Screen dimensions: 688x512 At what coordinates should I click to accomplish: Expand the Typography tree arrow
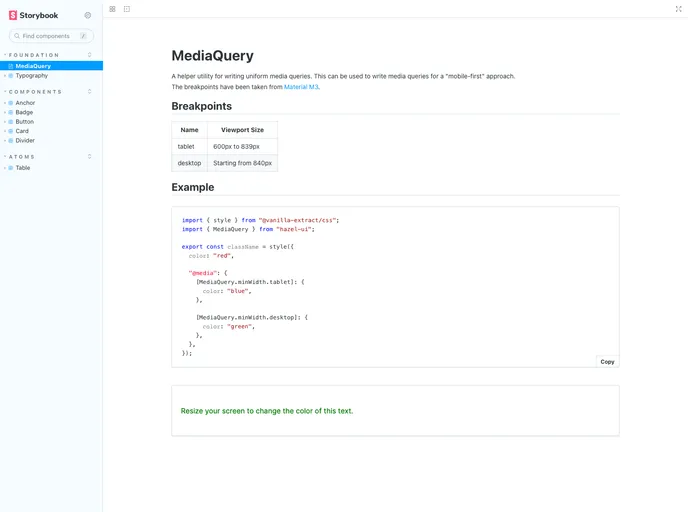5,75
